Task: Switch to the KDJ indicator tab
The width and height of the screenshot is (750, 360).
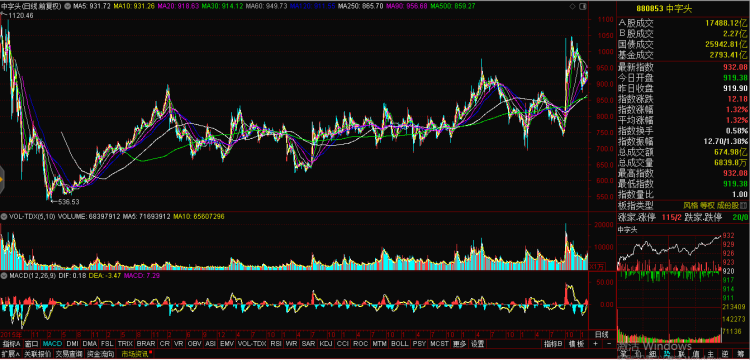Action: pos(326,344)
